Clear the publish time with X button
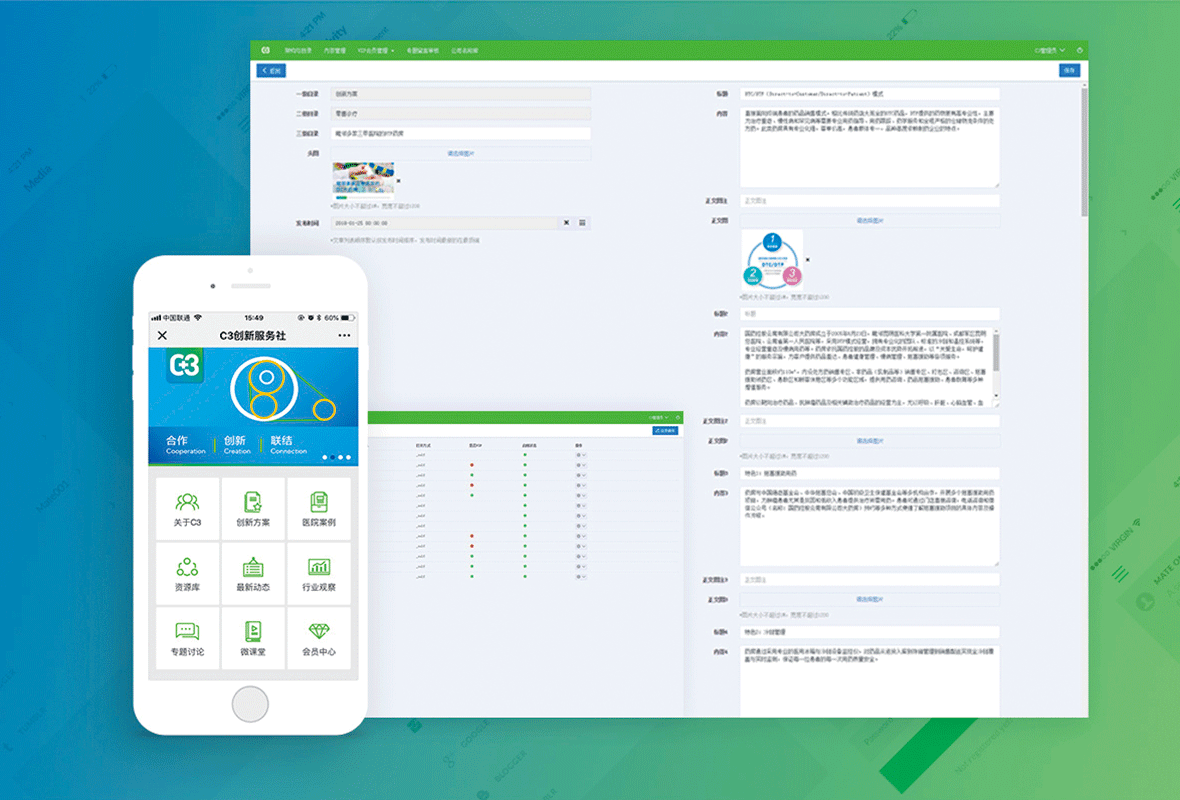1180x800 pixels. click(565, 223)
